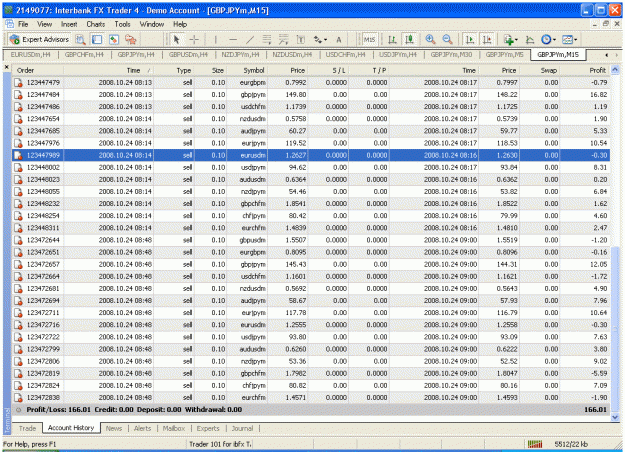The height and width of the screenshot is (452, 625).
Task: Open the Tools menu
Action: click(x=122, y=24)
